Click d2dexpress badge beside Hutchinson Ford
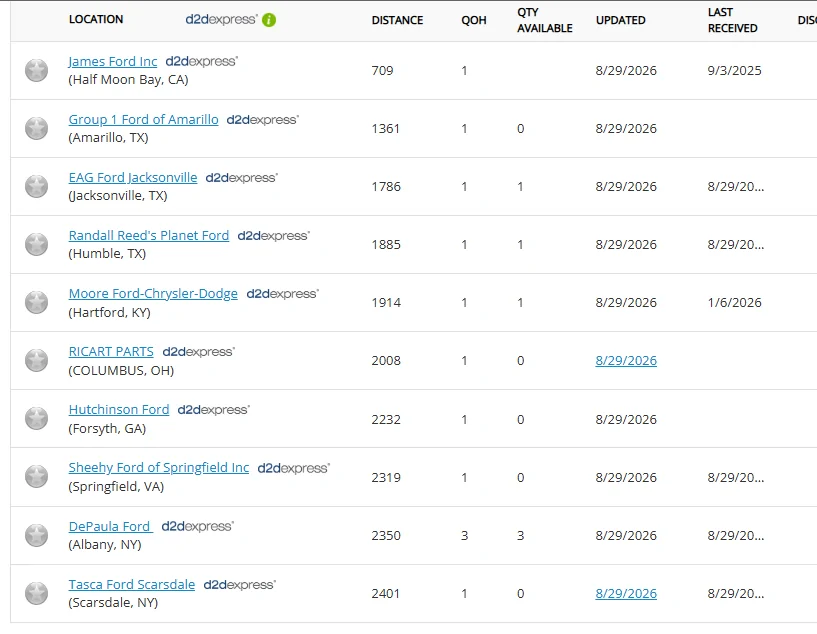The width and height of the screenshot is (817, 634). click(x=214, y=410)
